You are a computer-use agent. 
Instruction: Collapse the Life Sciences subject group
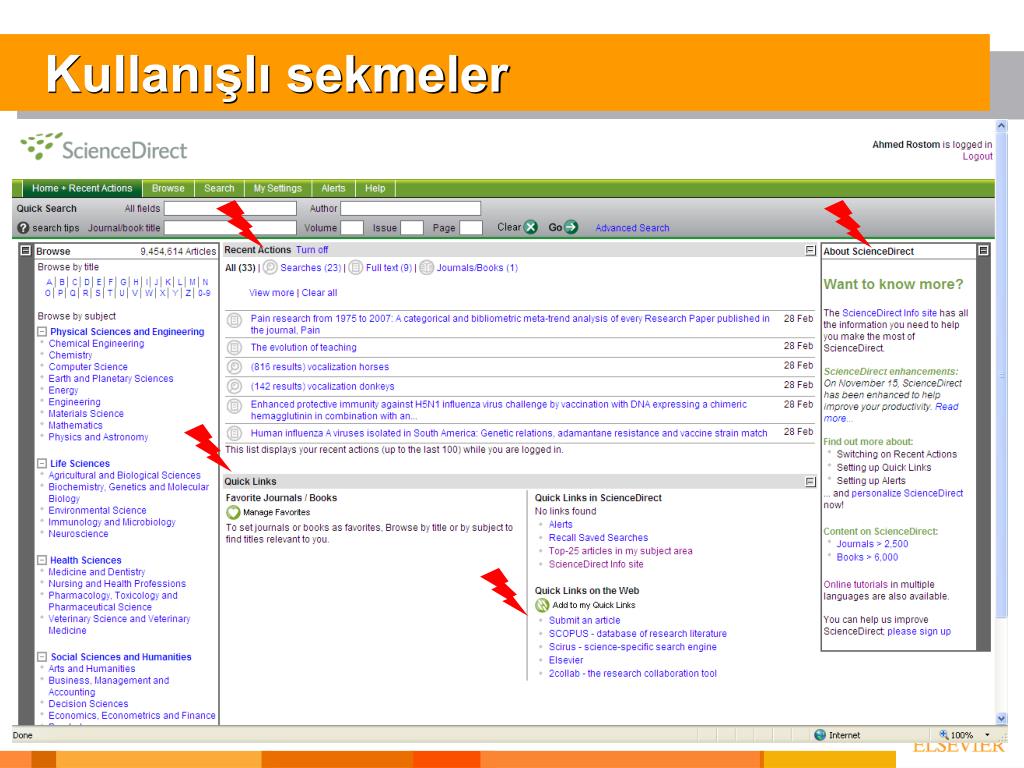[x=42, y=464]
